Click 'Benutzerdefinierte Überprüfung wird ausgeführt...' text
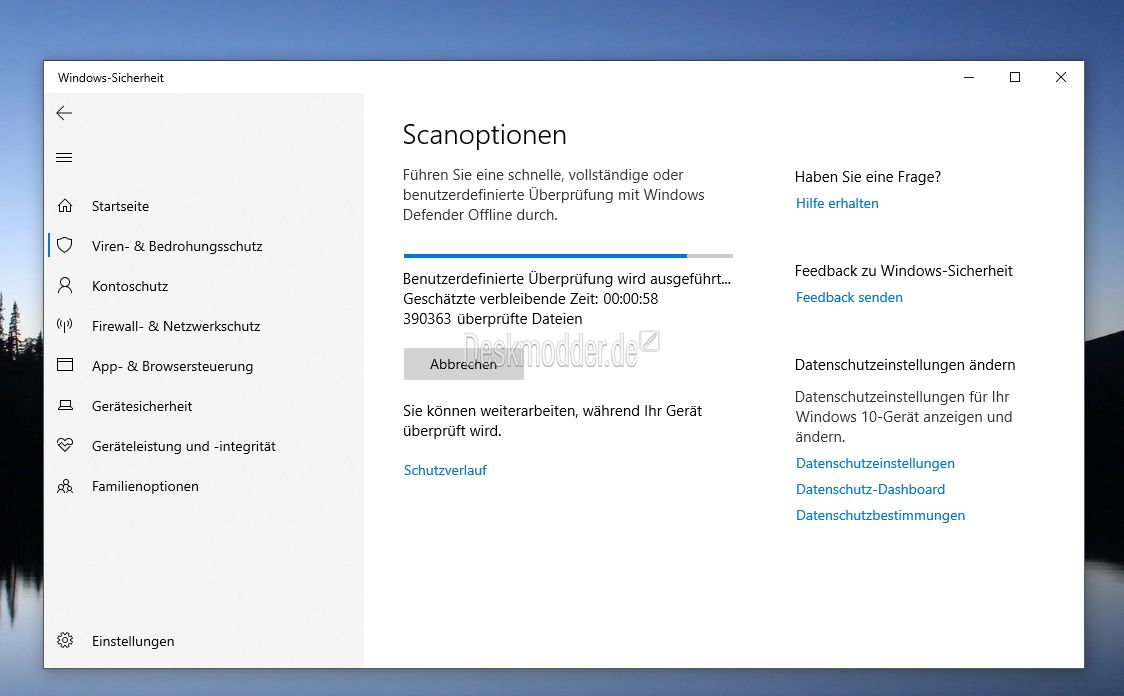The width and height of the screenshot is (1124, 696). tap(567, 279)
